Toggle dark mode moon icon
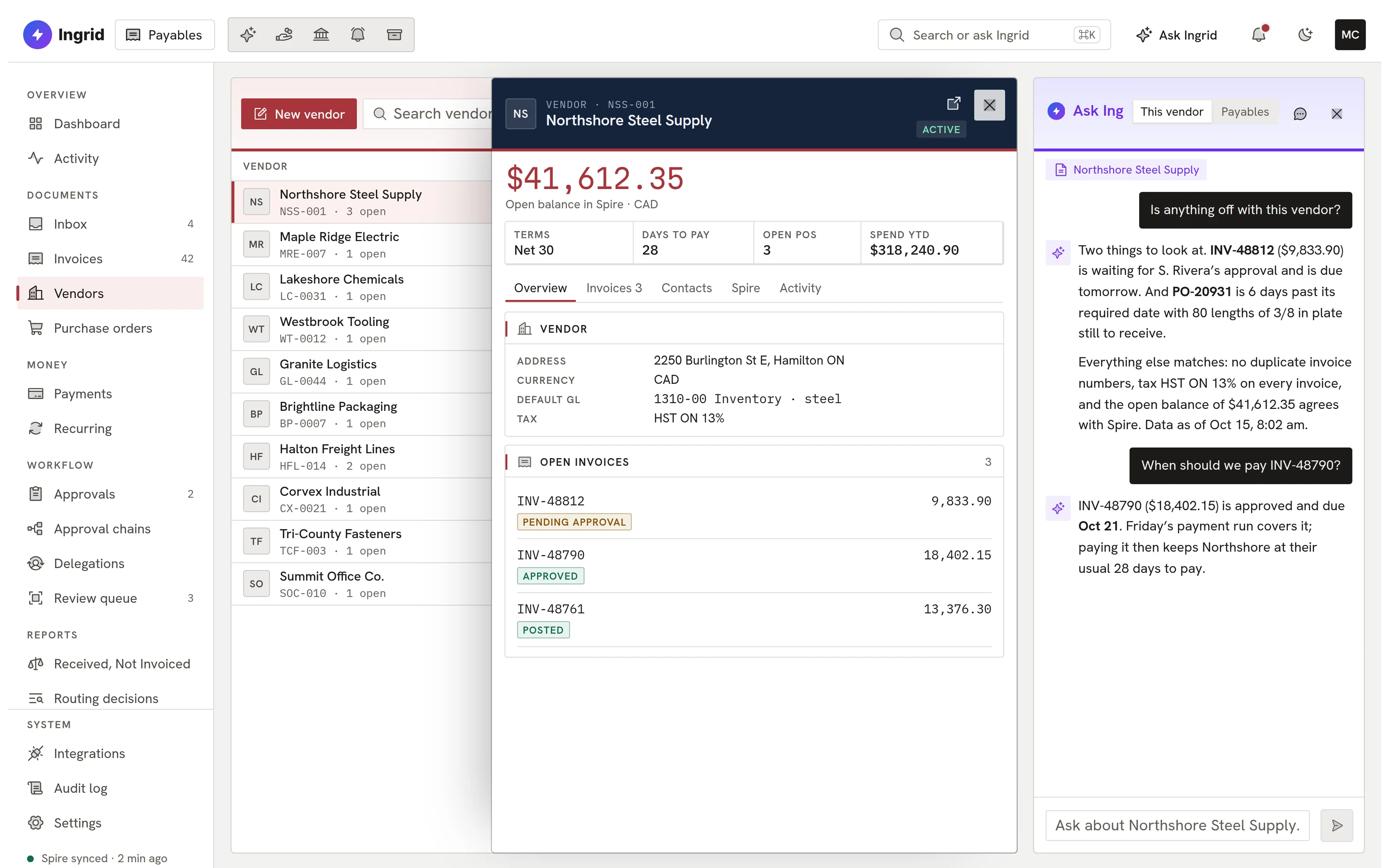Image resolution: width=1389 pixels, height=868 pixels. 1305,35
